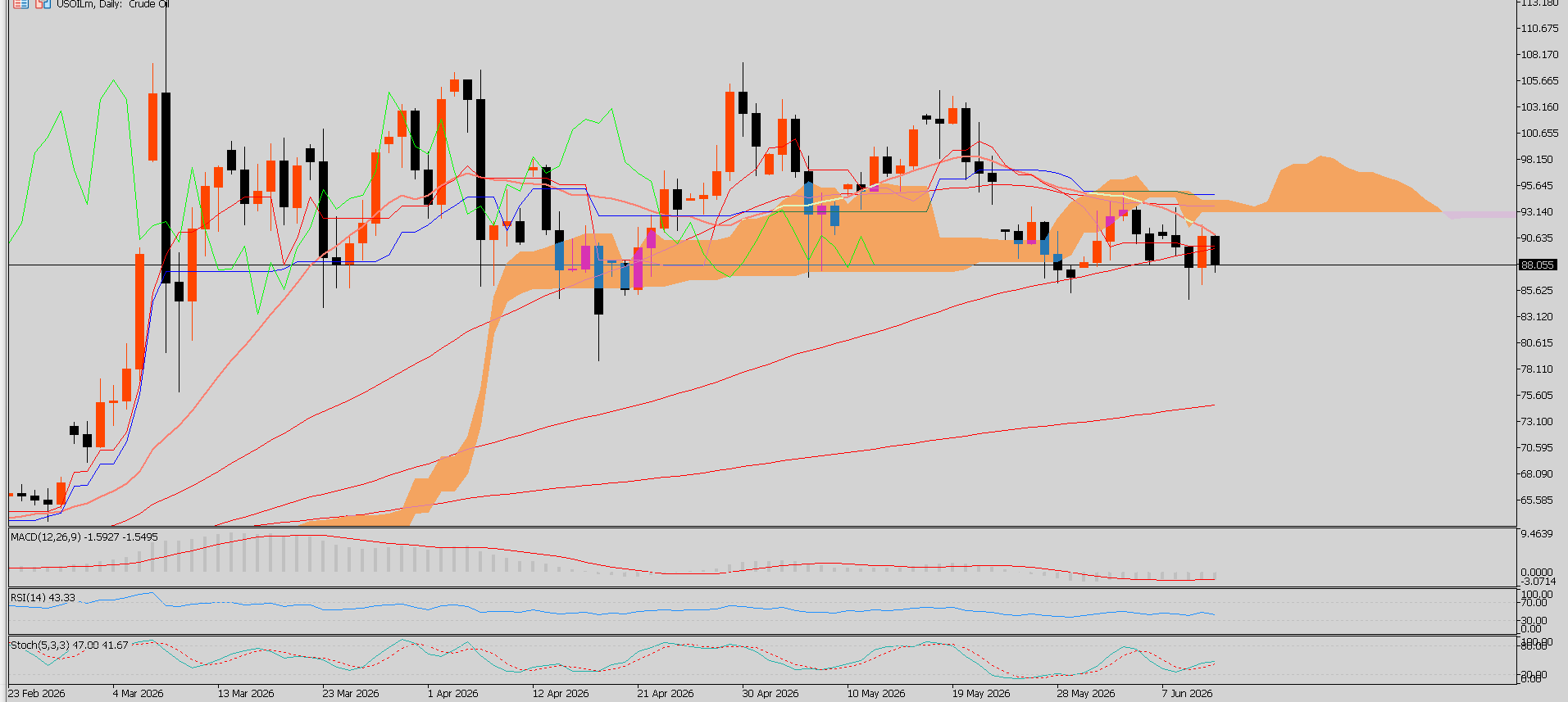
Task: Click the 75.605 price scale value
Action: click(1537, 396)
